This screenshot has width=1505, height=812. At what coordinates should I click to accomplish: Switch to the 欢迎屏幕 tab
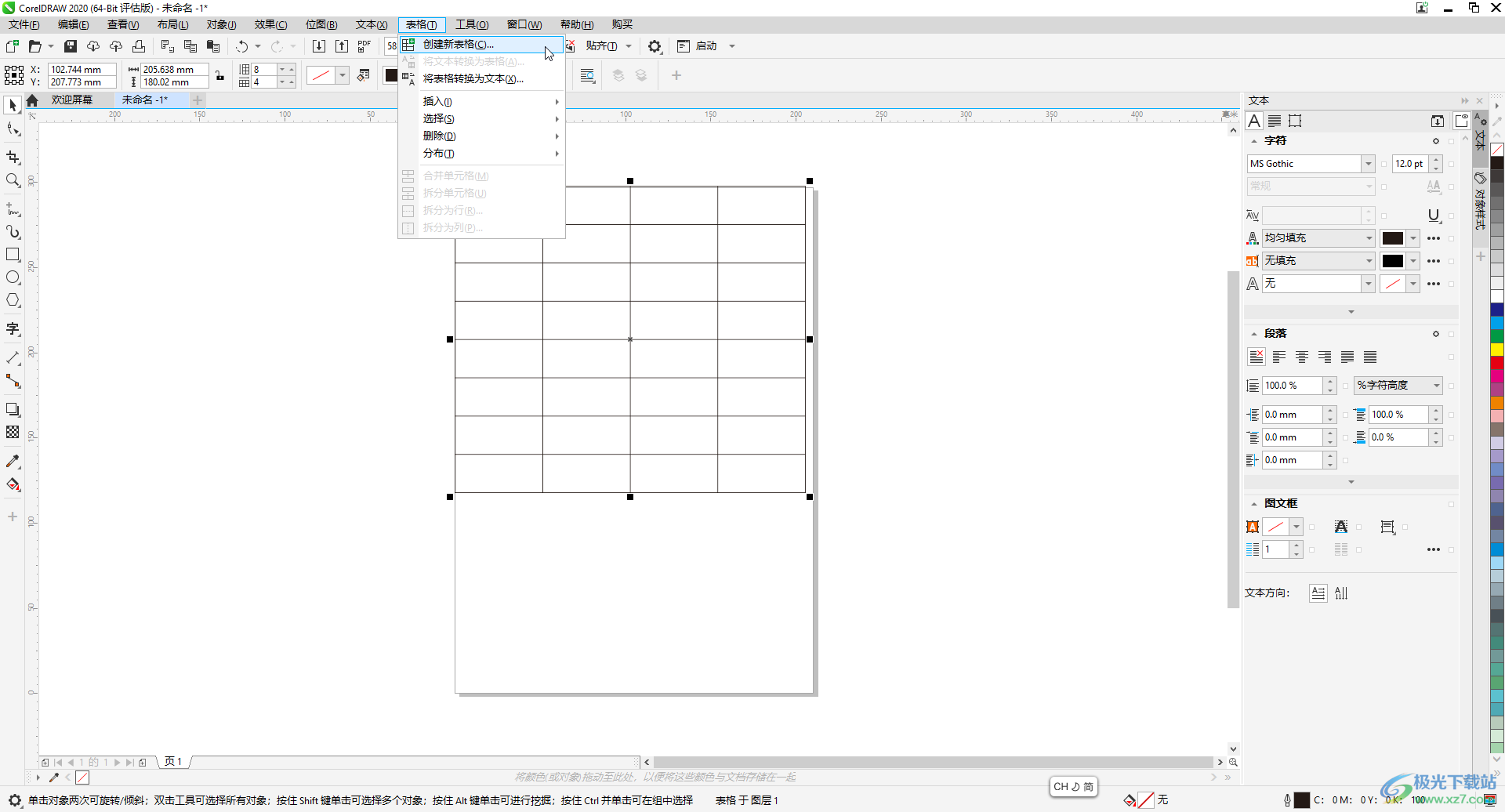pyautogui.click(x=72, y=100)
